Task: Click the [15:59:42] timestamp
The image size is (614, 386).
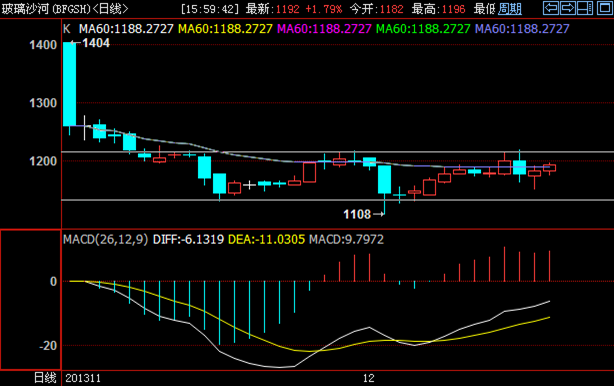Action: coord(210,9)
